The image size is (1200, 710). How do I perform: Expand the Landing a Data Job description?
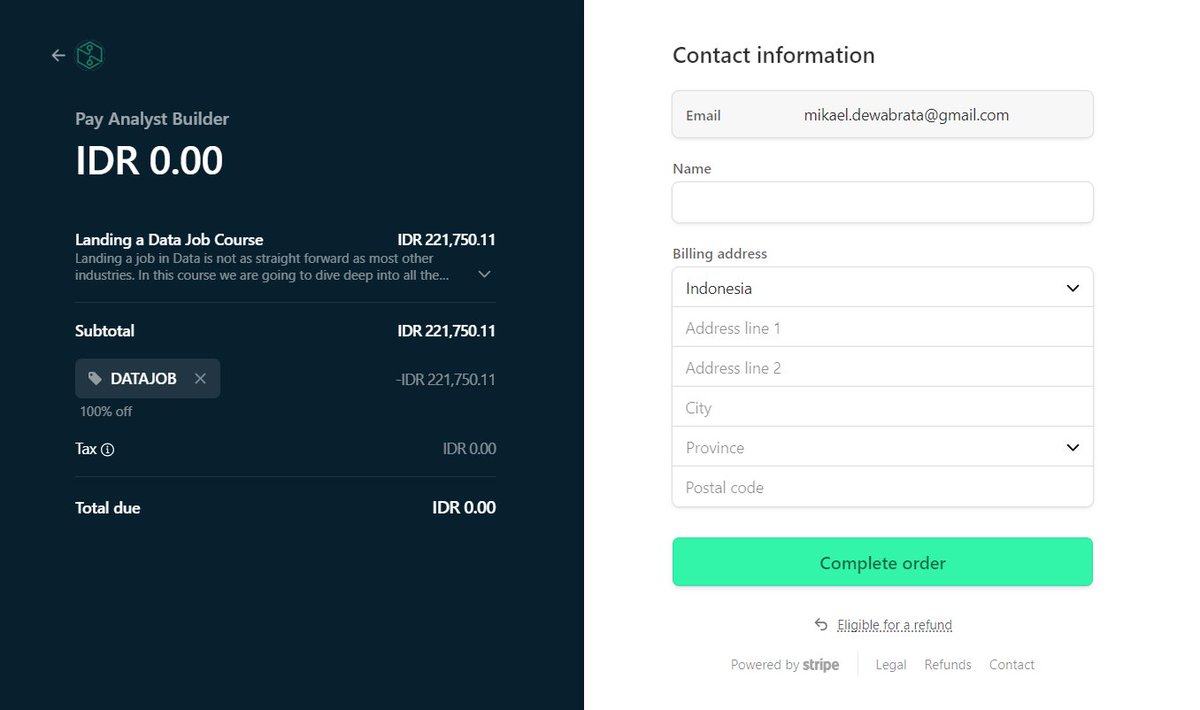pos(484,274)
